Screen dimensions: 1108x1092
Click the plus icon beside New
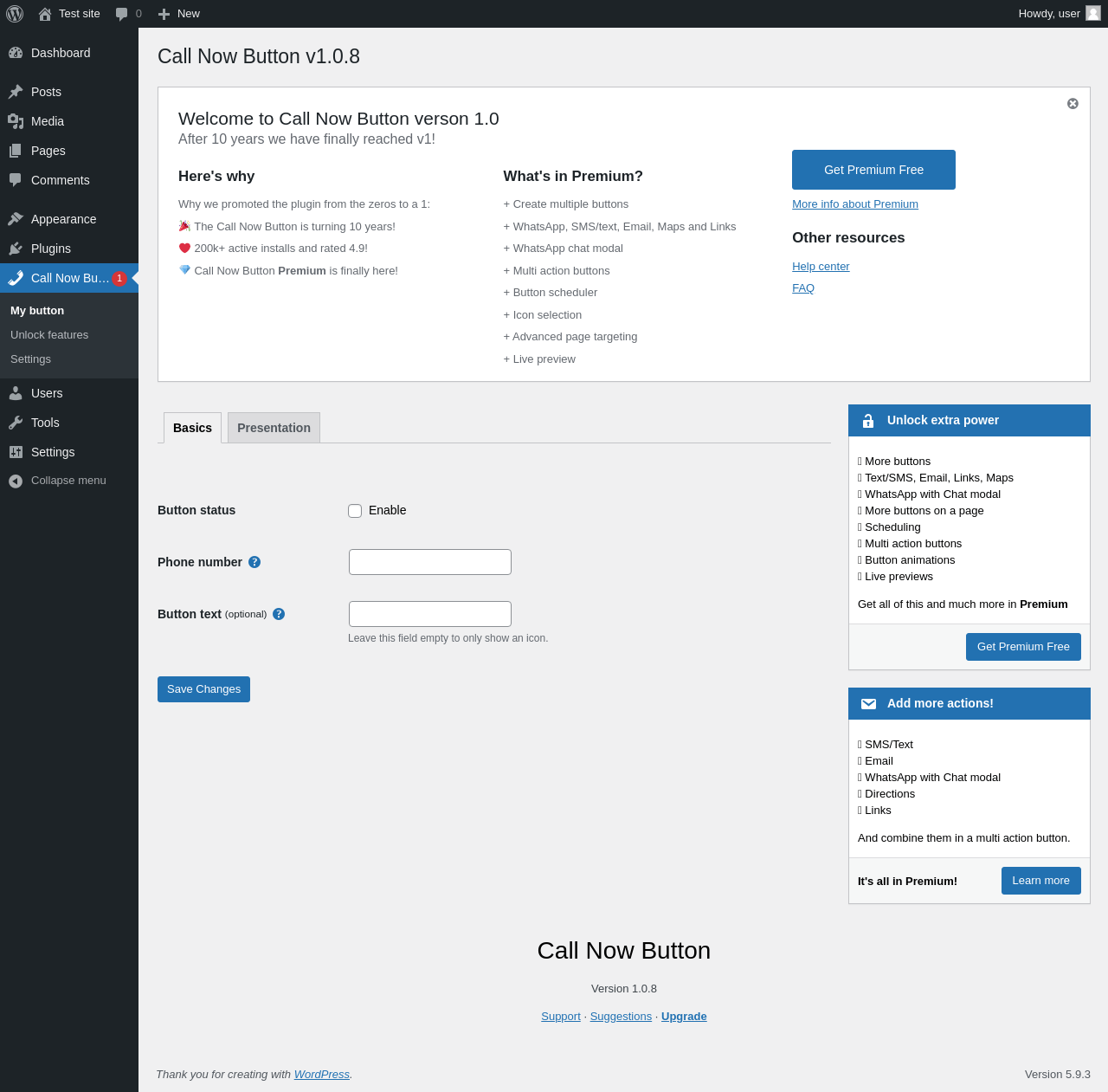point(164,14)
